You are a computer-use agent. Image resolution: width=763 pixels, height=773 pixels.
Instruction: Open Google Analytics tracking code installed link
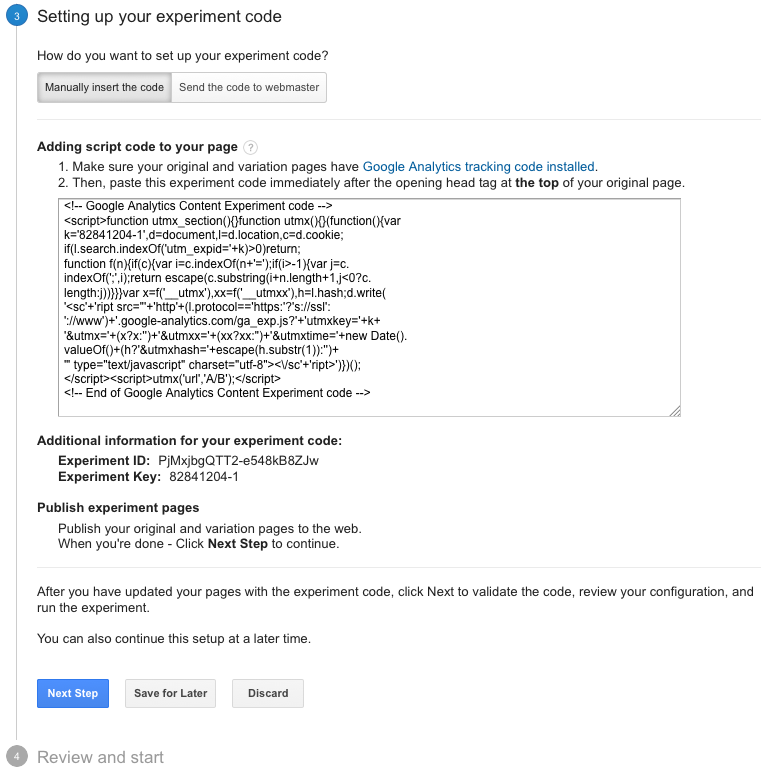(x=478, y=167)
